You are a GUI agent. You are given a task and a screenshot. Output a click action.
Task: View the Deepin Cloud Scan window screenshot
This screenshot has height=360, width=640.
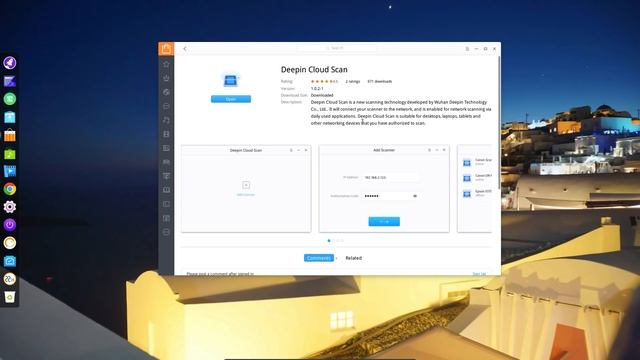coord(246,189)
